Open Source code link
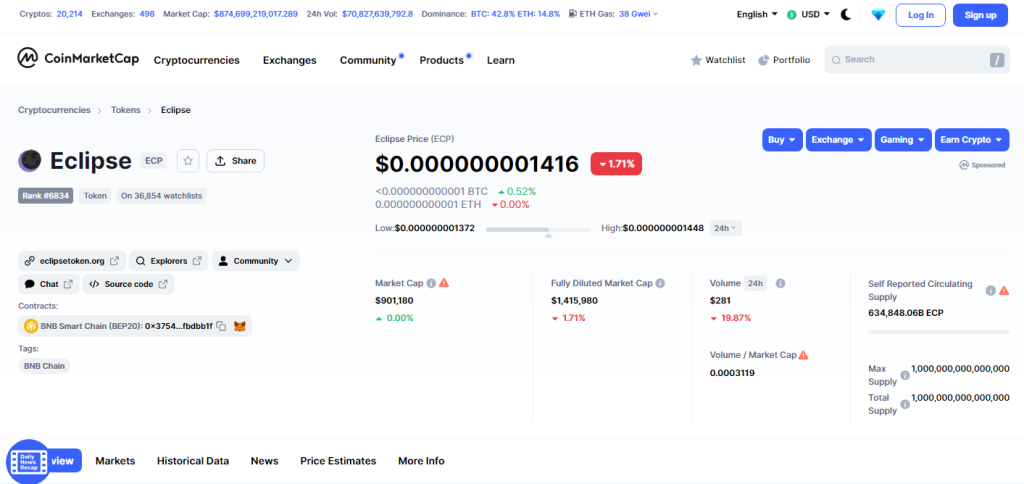 pyautogui.click(x=129, y=284)
